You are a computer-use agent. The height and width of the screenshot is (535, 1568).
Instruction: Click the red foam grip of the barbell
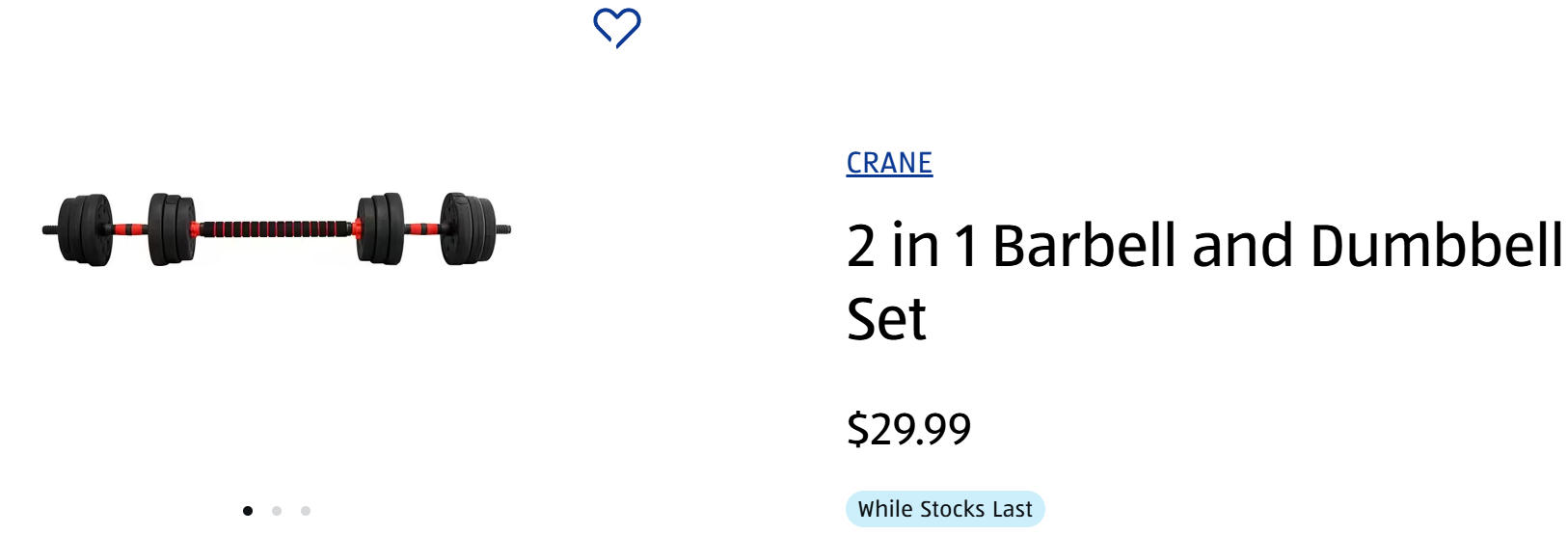pyautogui.click(x=276, y=229)
